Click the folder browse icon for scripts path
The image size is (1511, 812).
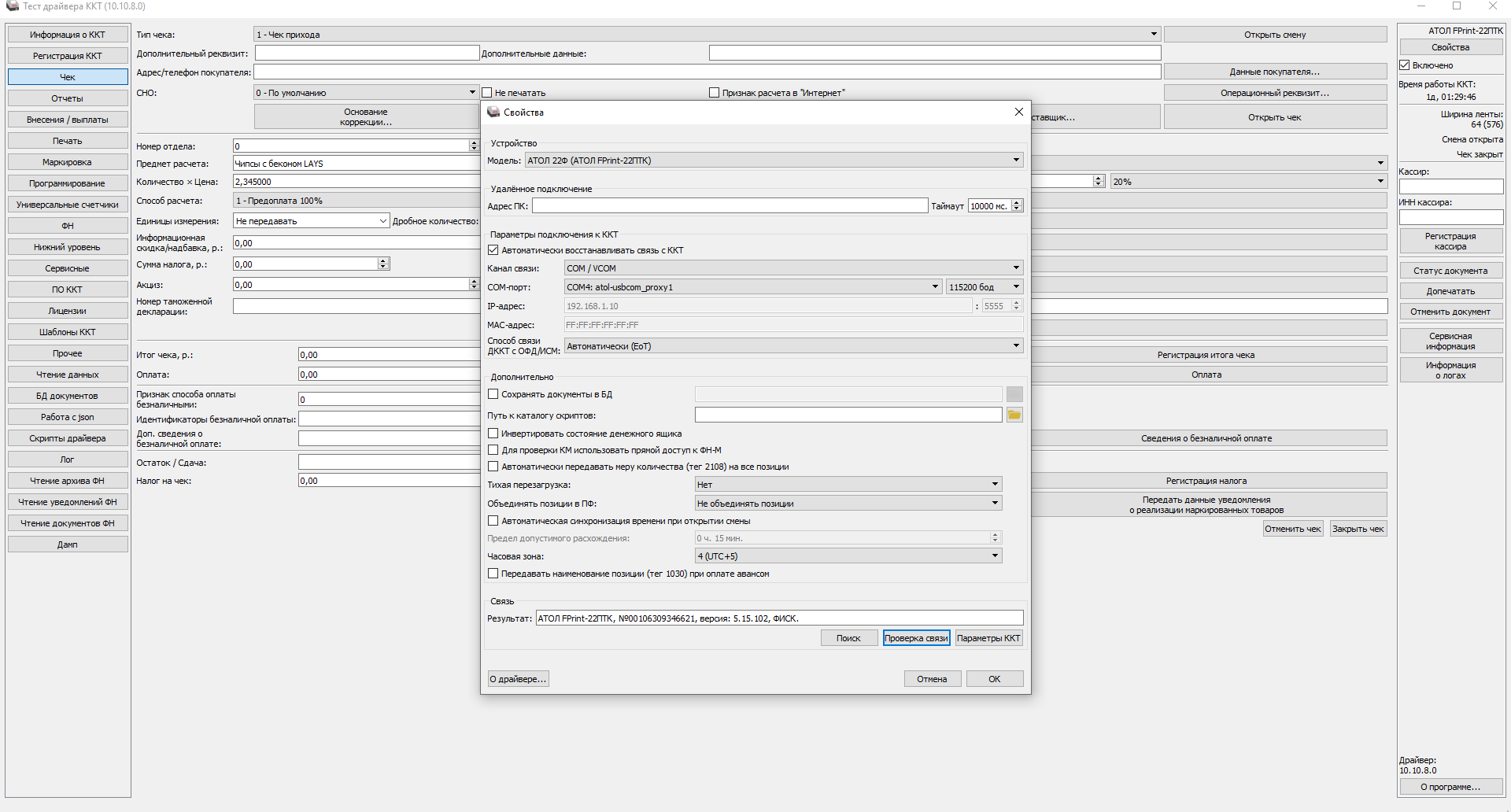pyautogui.click(x=1014, y=415)
